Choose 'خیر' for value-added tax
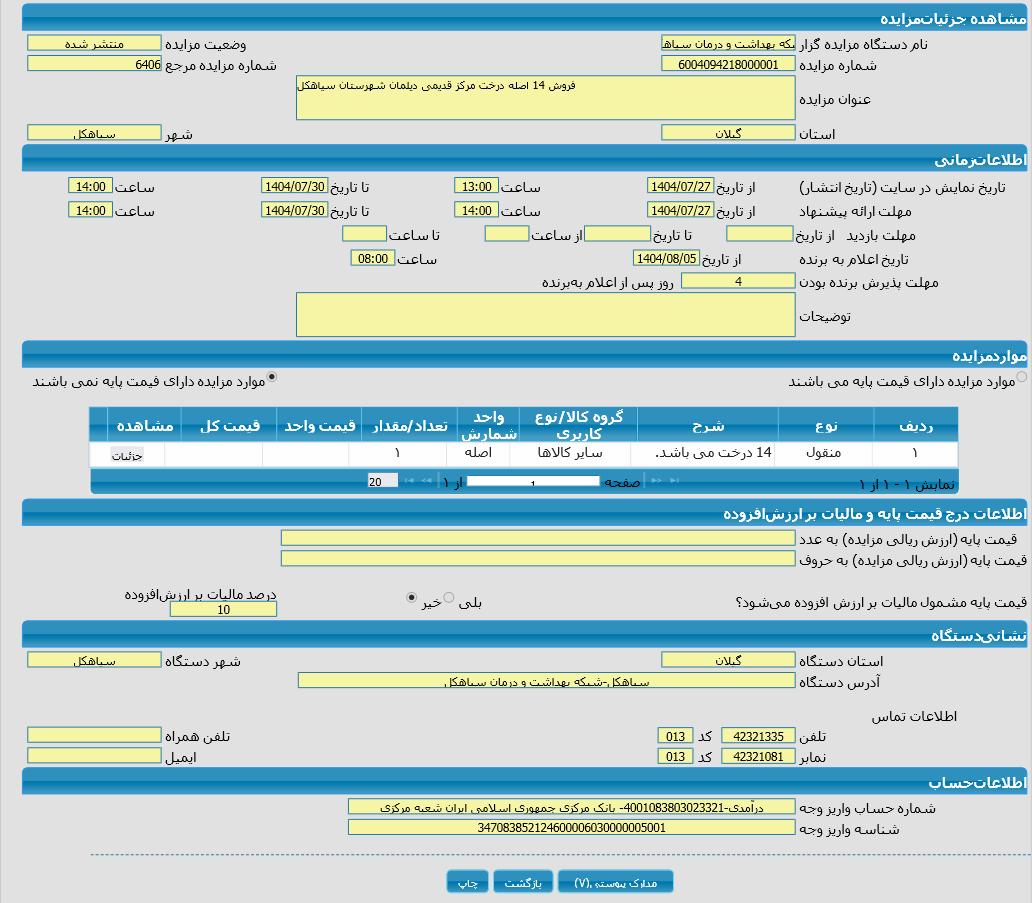 coord(411,598)
